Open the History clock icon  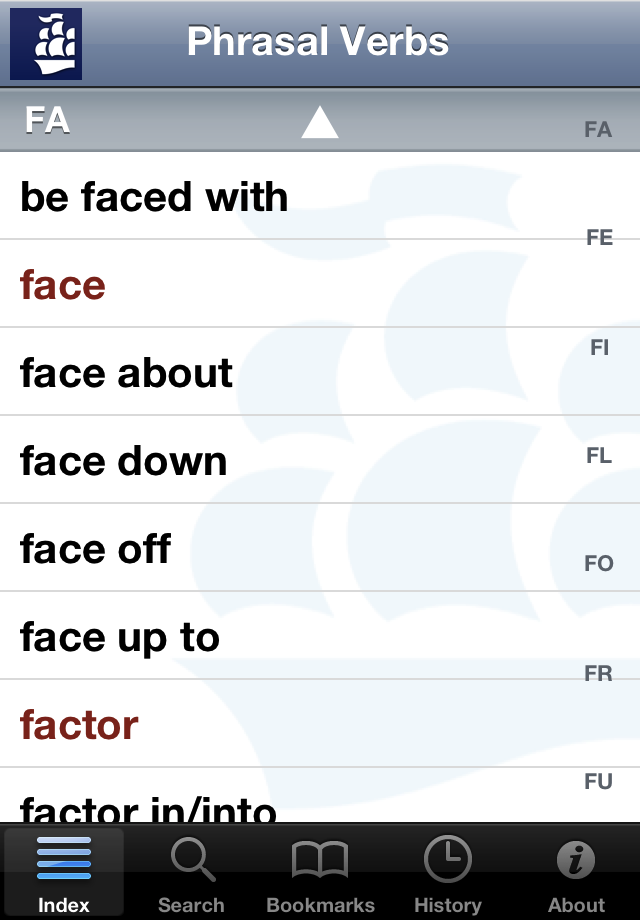click(x=447, y=860)
